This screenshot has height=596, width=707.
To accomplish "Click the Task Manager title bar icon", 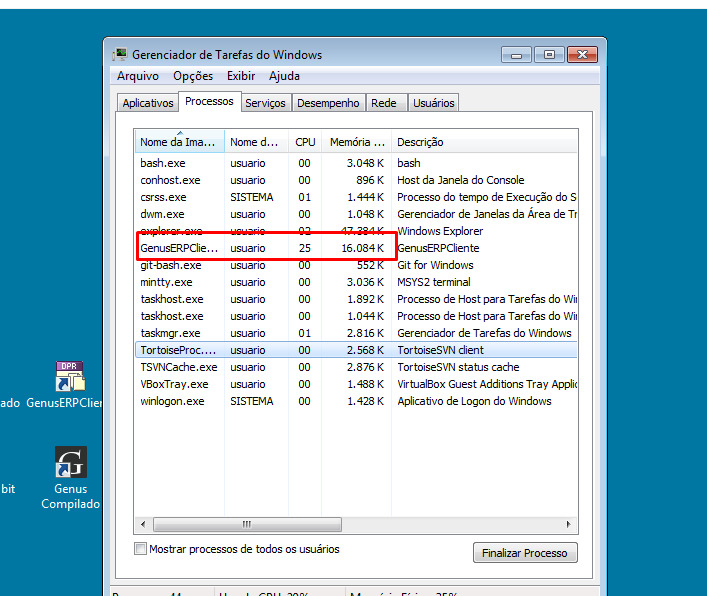I will click(x=120, y=55).
